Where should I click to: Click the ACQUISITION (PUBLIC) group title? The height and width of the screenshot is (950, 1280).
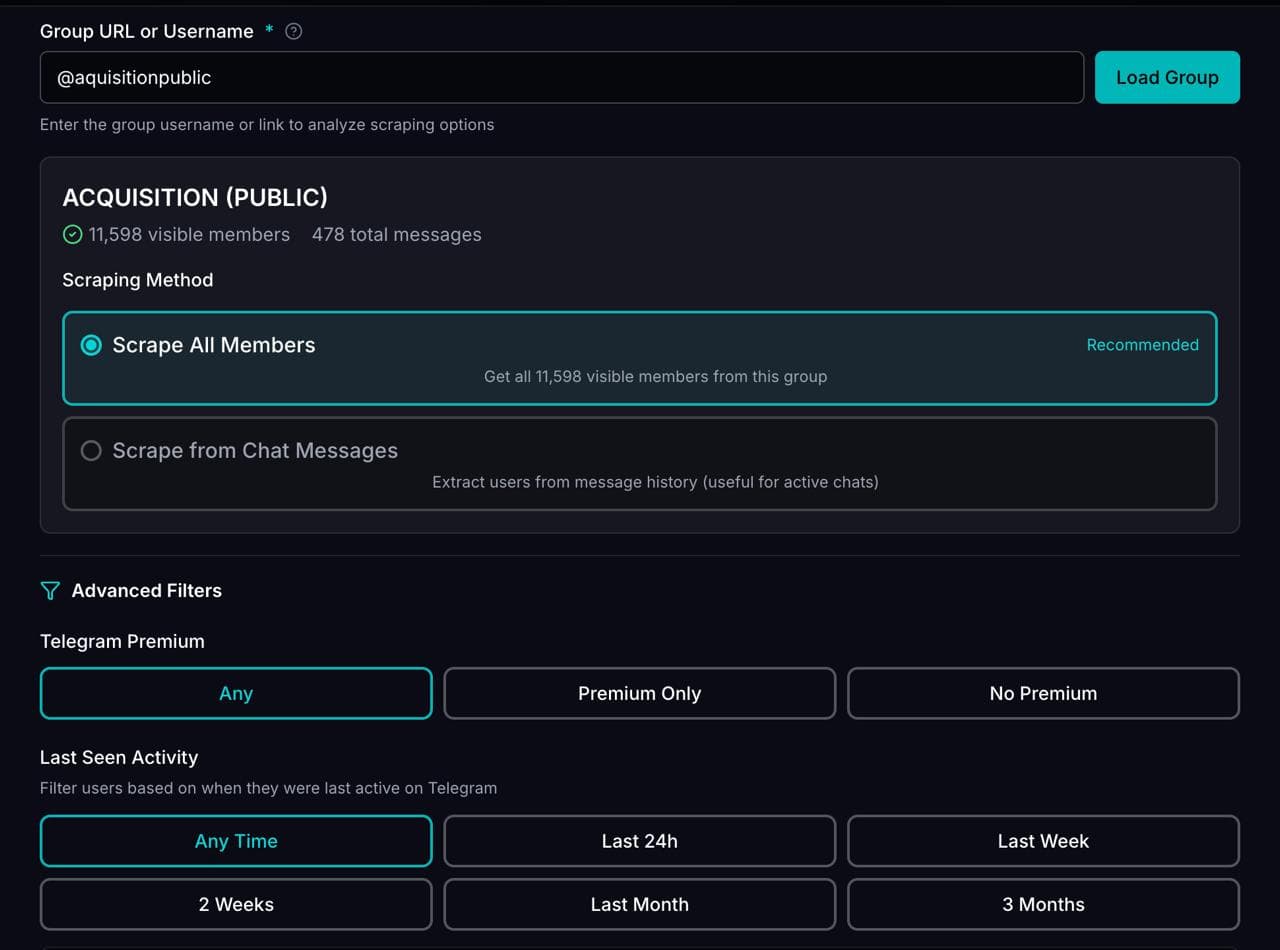coord(195,197)
